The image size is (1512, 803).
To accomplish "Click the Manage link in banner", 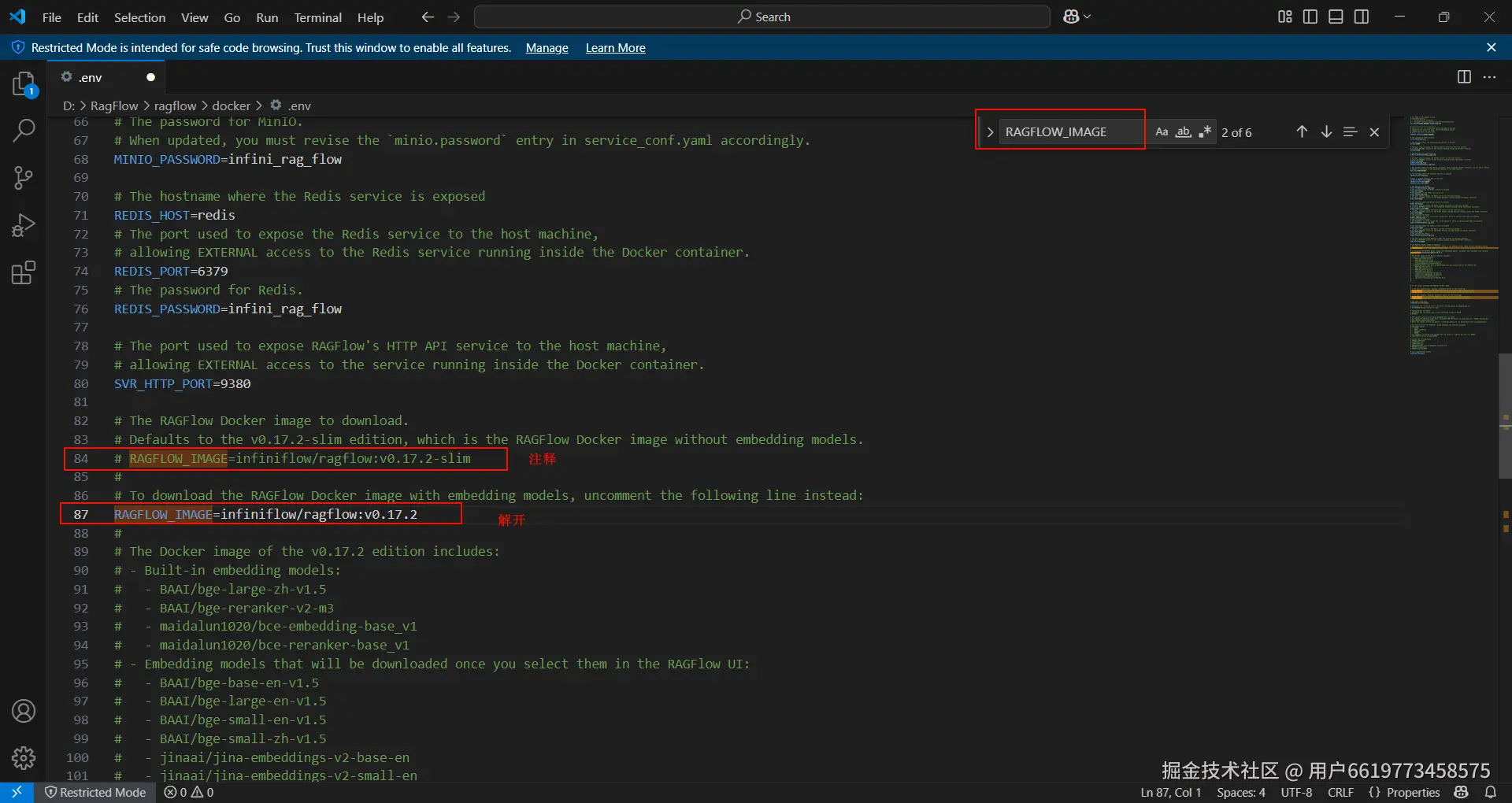I will click(x=547, y=48).
